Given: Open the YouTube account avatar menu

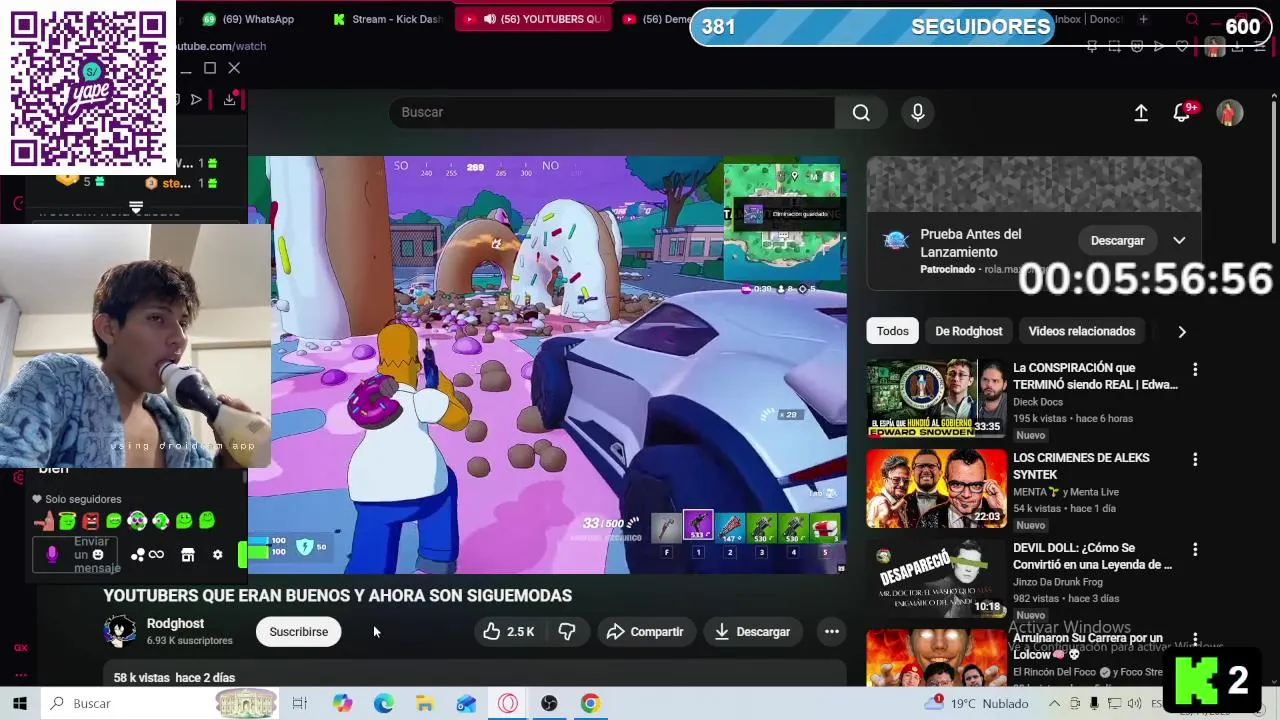Looking at the screenshot, I should [x=1230, y=113].
